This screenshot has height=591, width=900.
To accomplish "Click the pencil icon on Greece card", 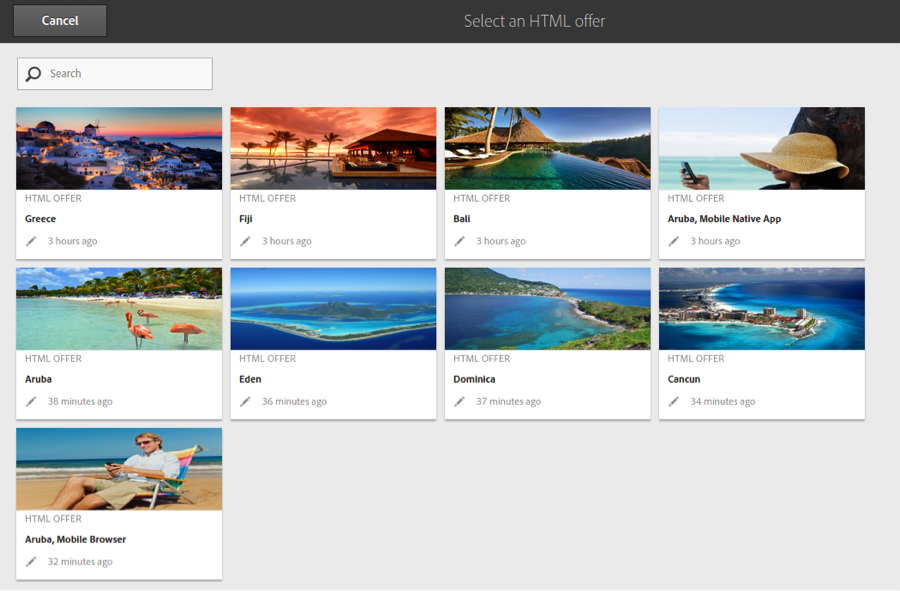I will [x=31, y=241].
